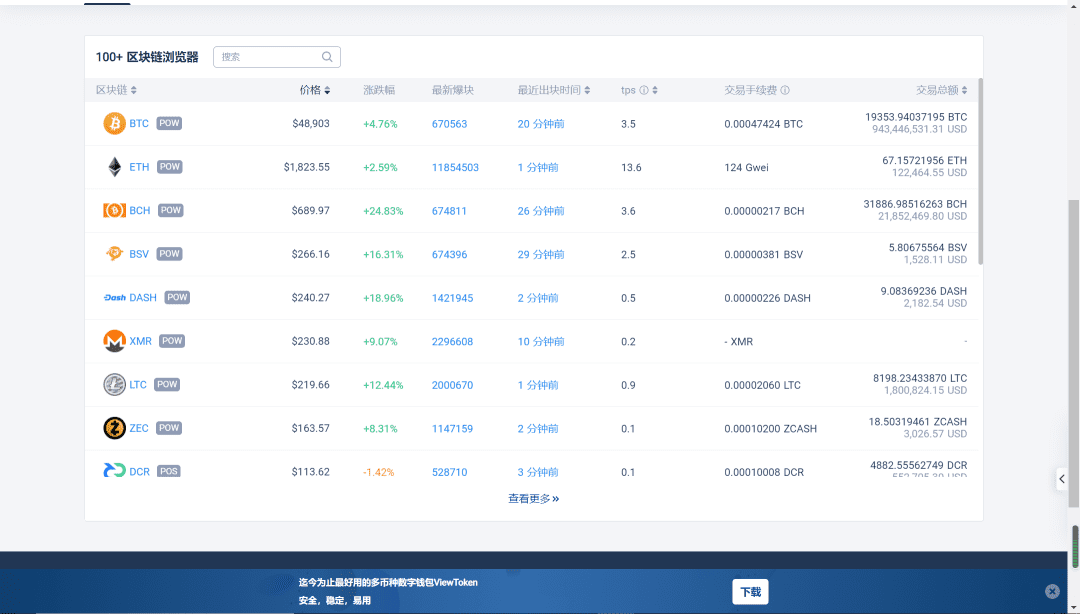Click 100+ 区块链浏览器 heading

147,57
